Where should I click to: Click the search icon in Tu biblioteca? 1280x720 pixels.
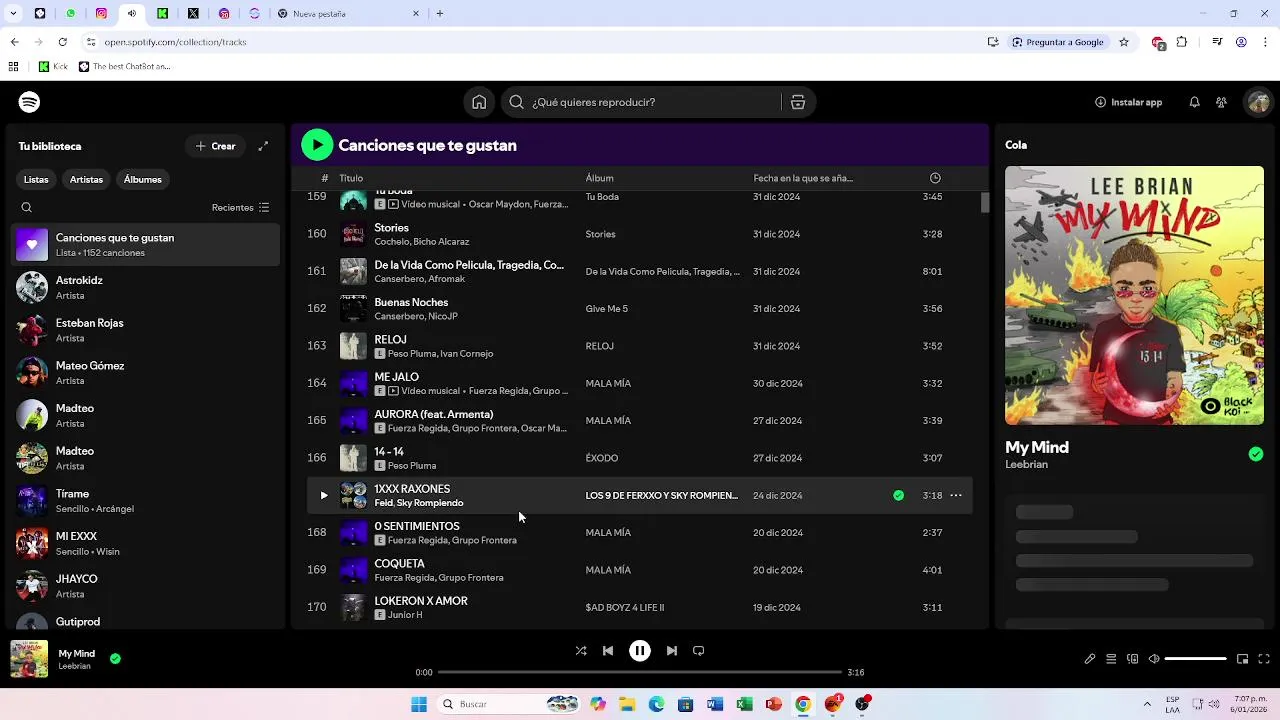point(27,208)
